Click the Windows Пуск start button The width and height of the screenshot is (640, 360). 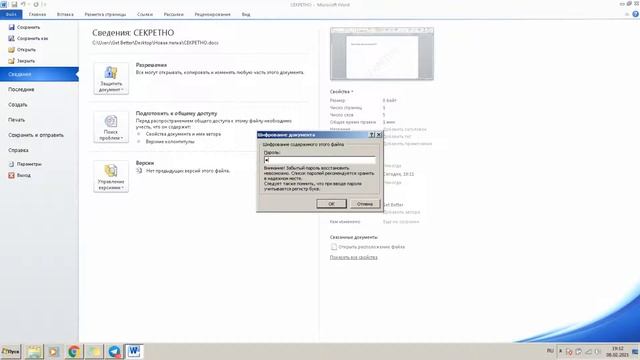pyautogui.click(x=11, y=351)
